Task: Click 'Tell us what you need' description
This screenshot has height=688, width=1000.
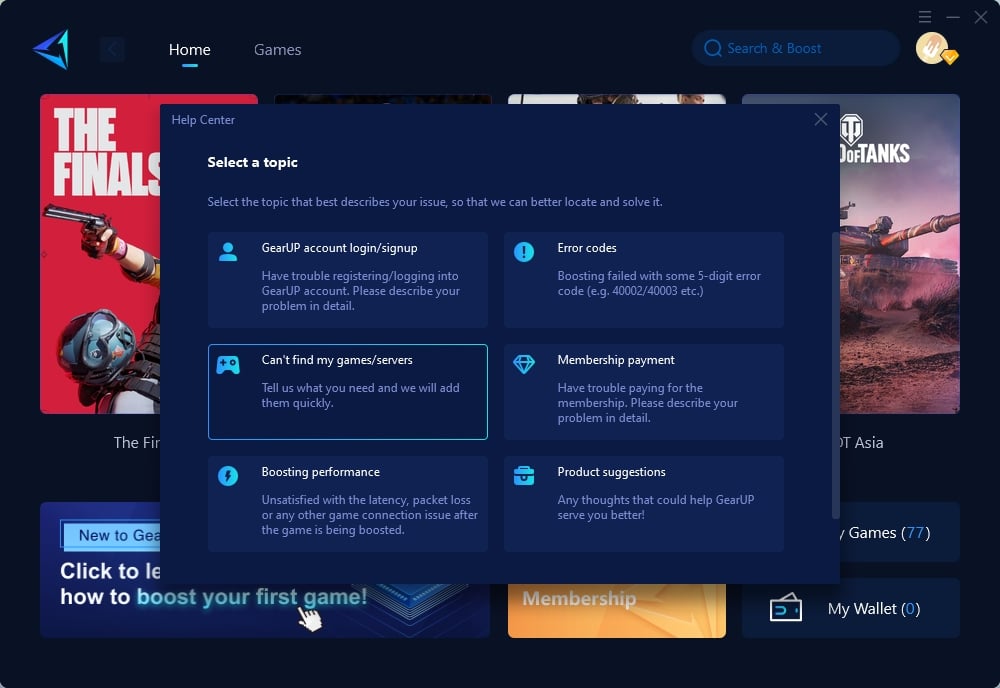Action: coord(360,395)
